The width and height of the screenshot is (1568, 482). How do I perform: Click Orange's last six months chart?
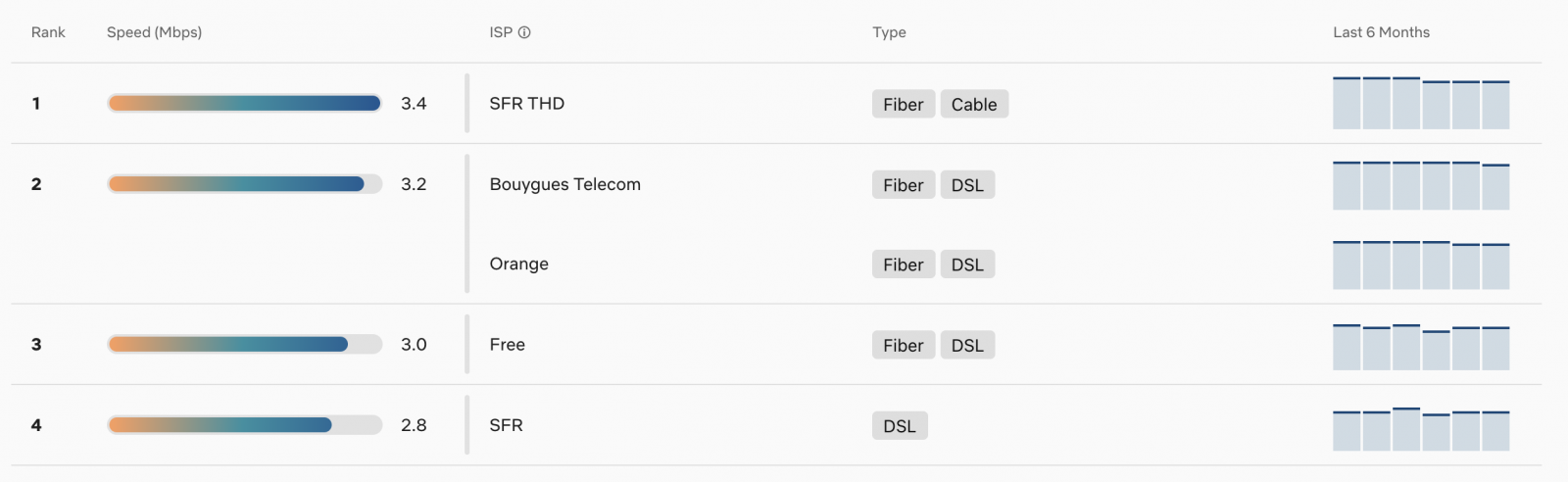click(1420, 265)
